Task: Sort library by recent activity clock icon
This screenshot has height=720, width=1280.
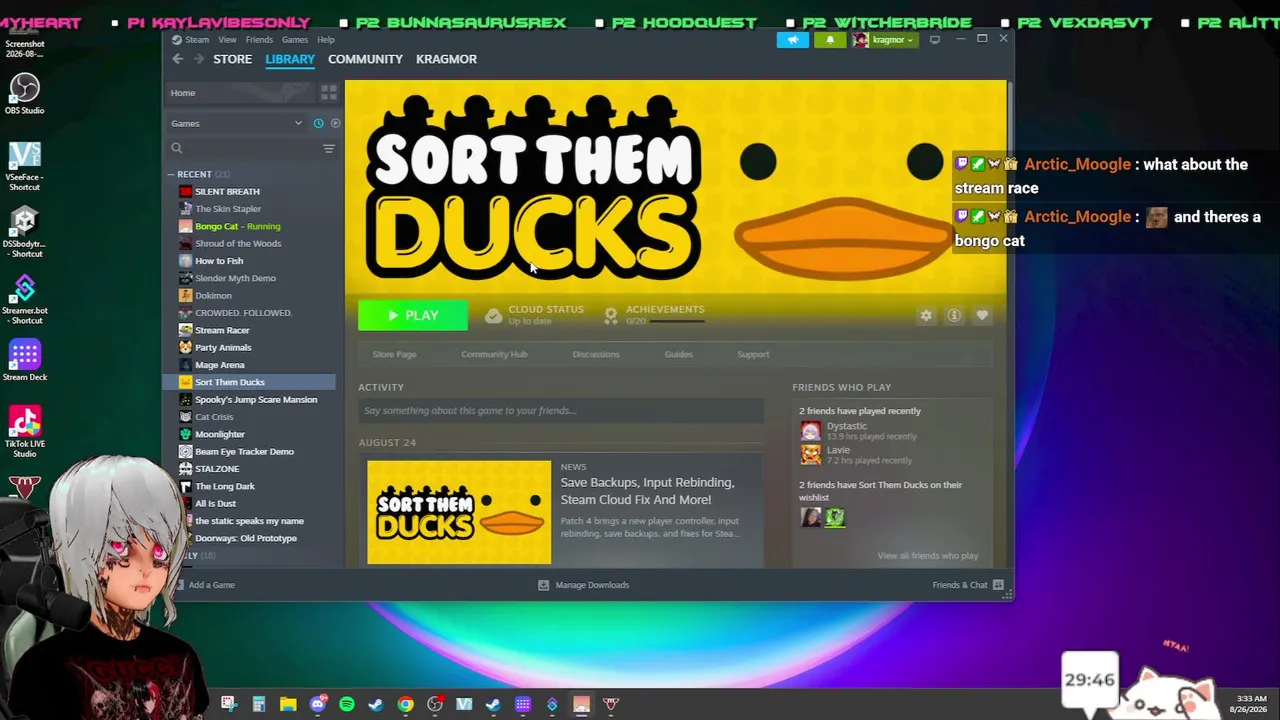Action: coord(318,123)
